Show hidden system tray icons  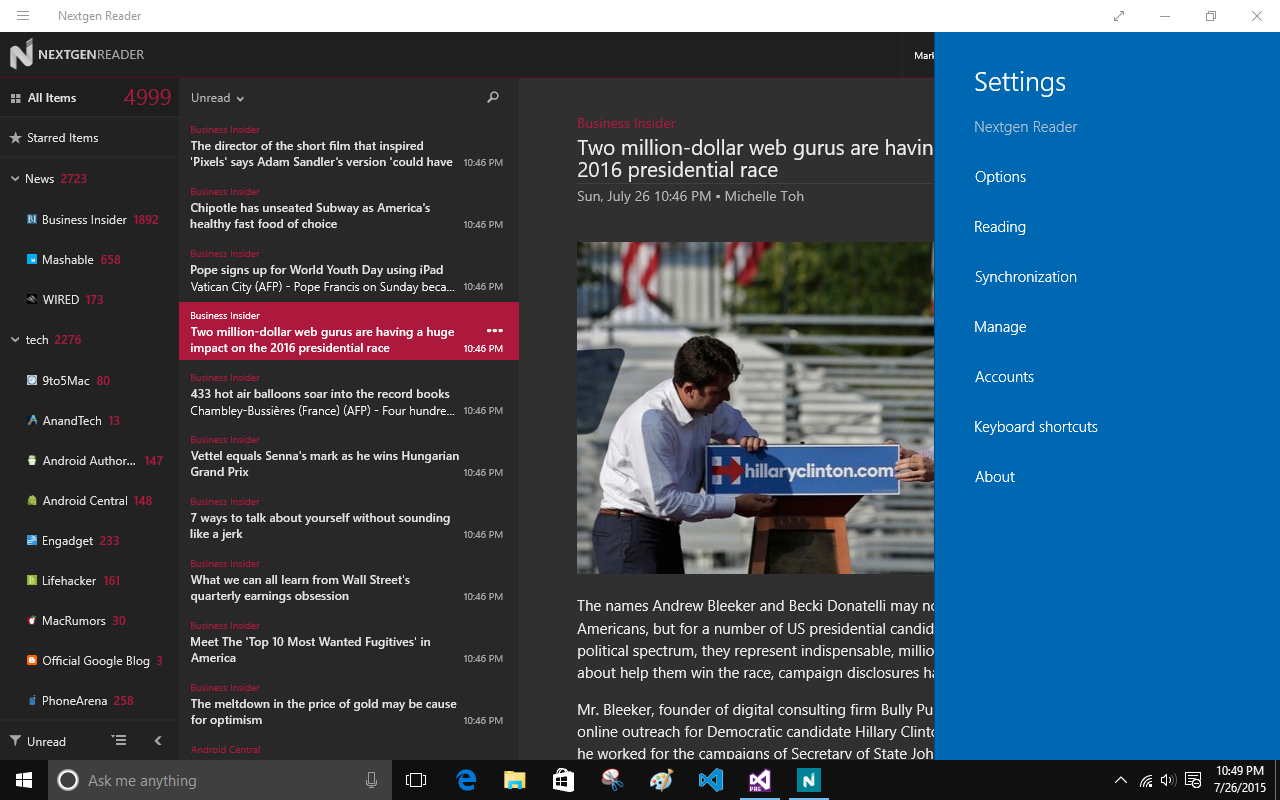pos(1121,780)
